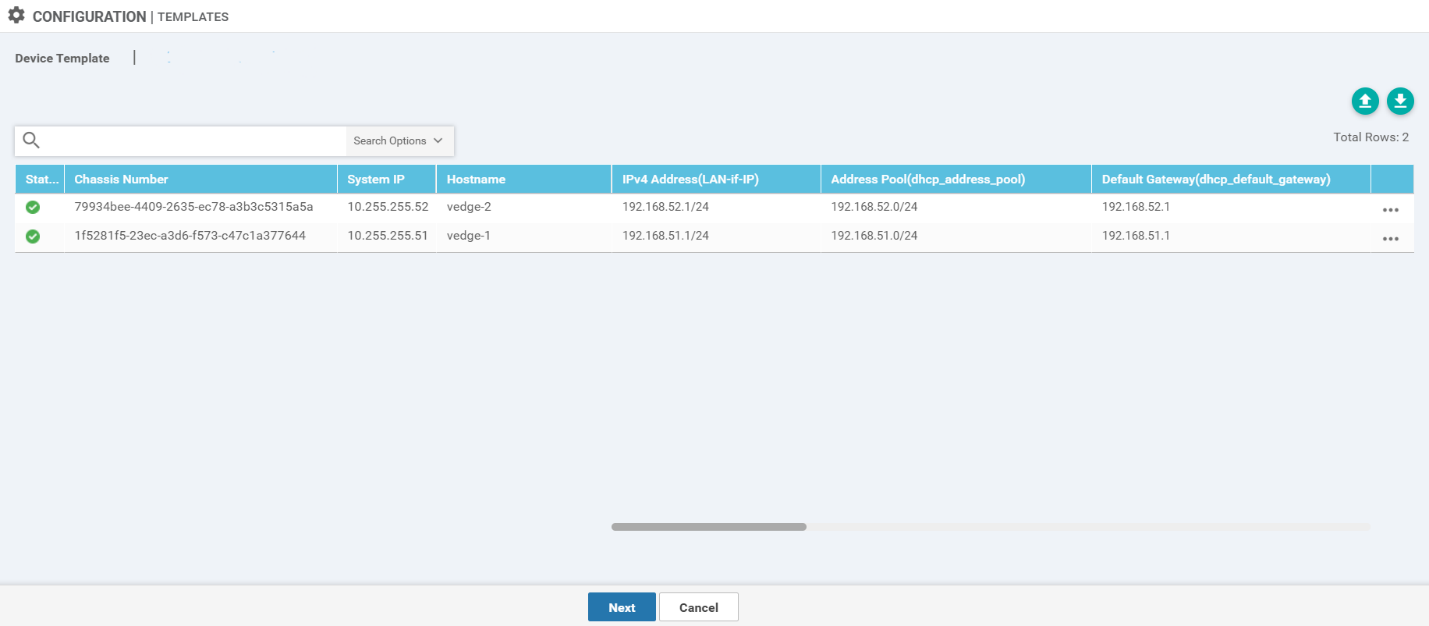Click hostname vedge-2 cell
Screen dimensions: 1429x626
coord(469,207)
